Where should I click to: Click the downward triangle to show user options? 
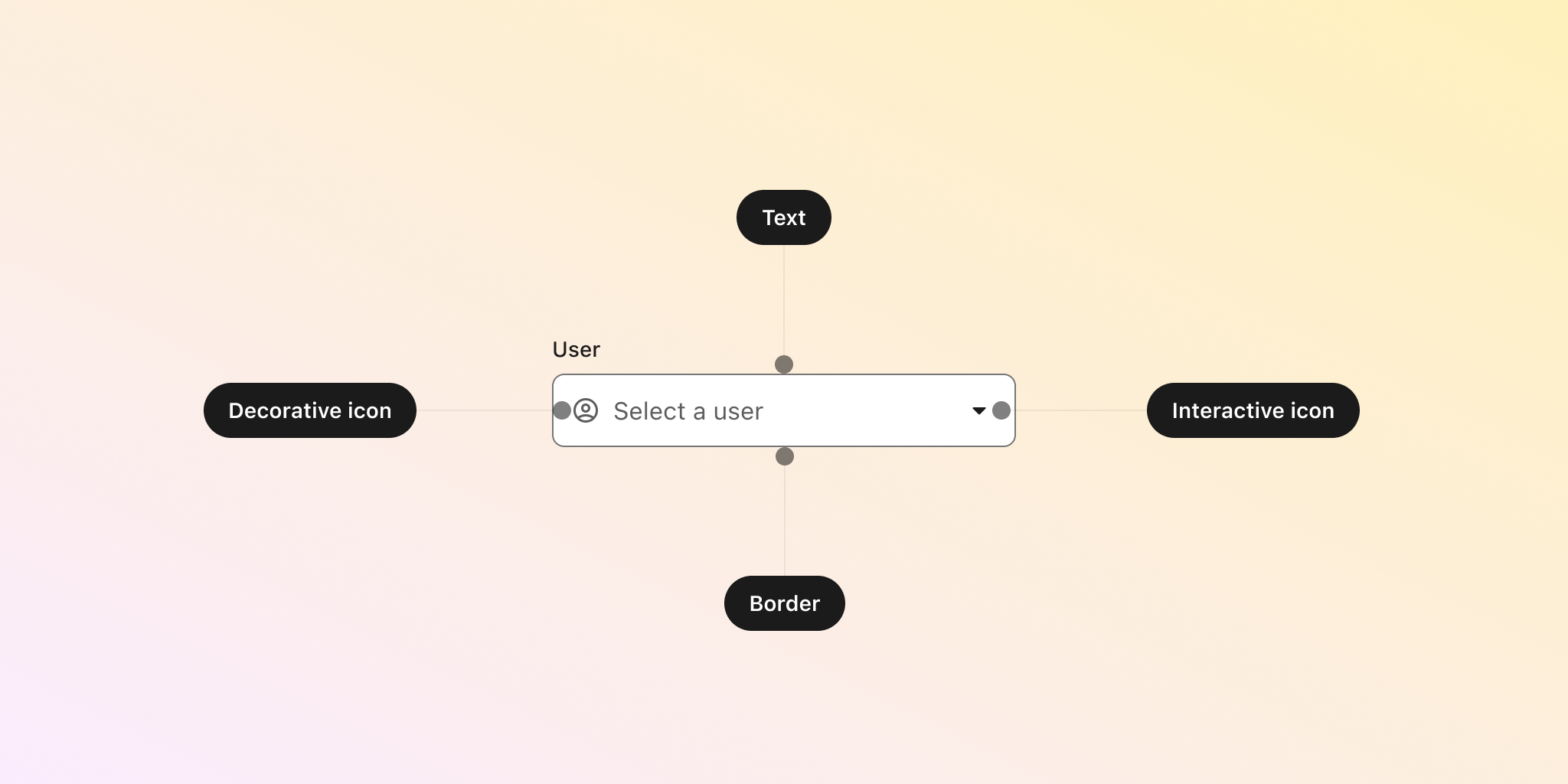tap(979, 411)
